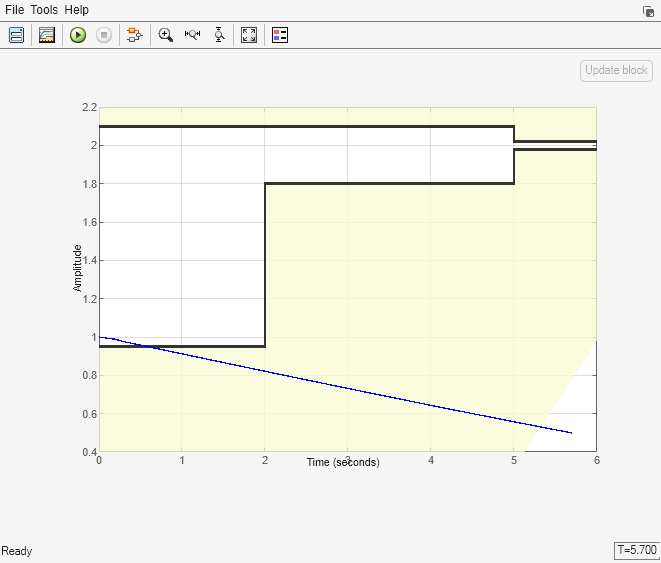661x563 pixels.
Task: Click the grayed stop simulation button
Action: (104, 35)
